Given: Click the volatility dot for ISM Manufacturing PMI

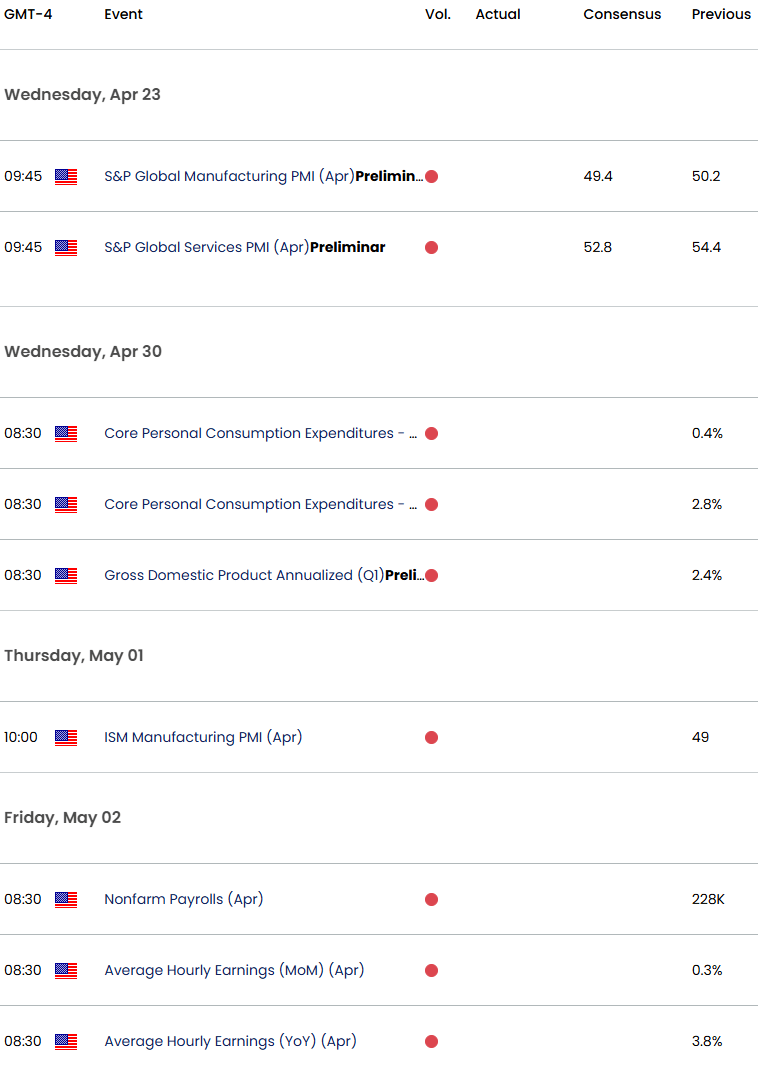Looking at the screenshot, I should pyautogui.click(x=431, y=737).
